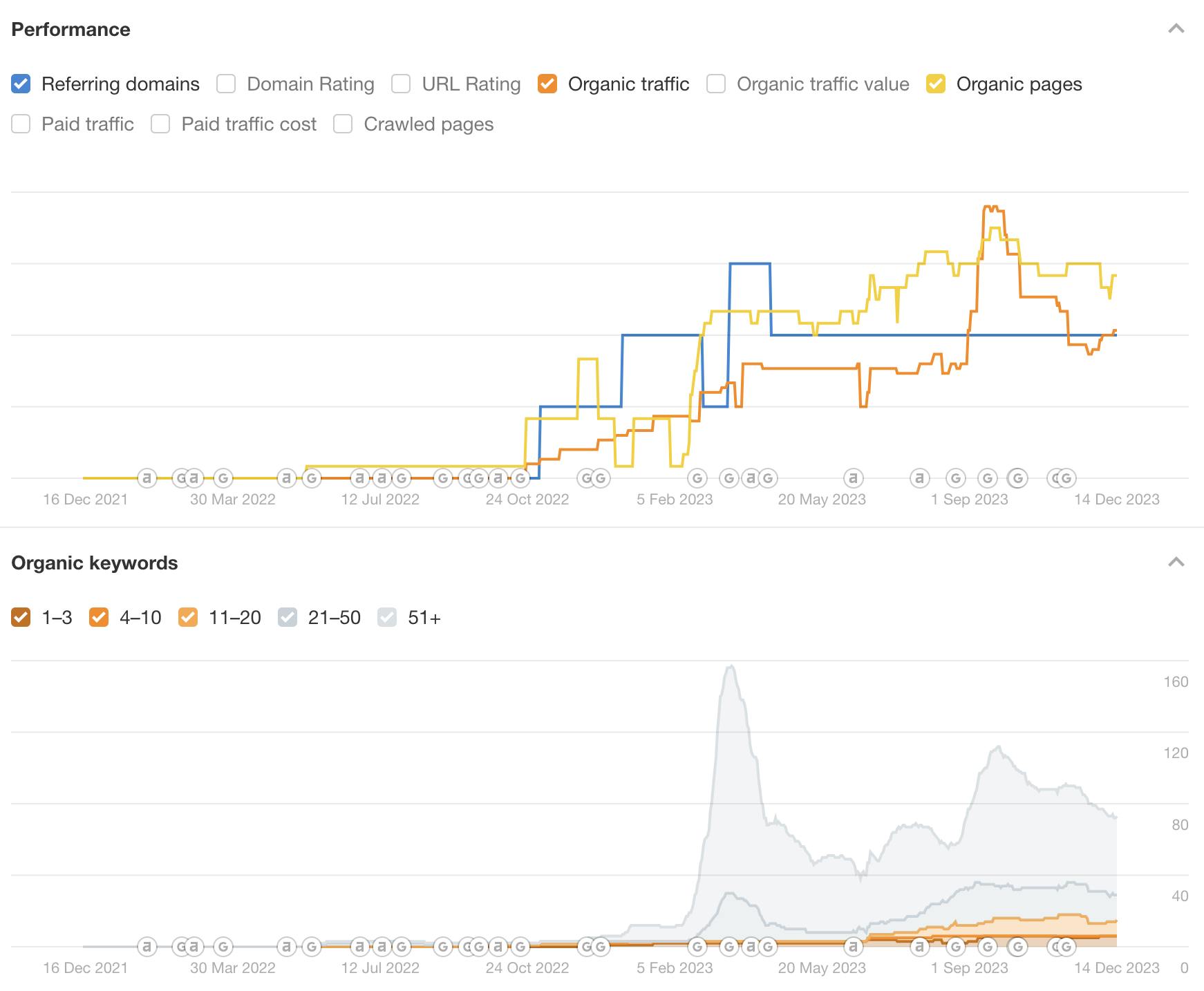Click bold G marker after 1 Sep 2023, Performance chart
Image resolution: width=1204 pixels, height=991 pixels.
(1017, 478)
